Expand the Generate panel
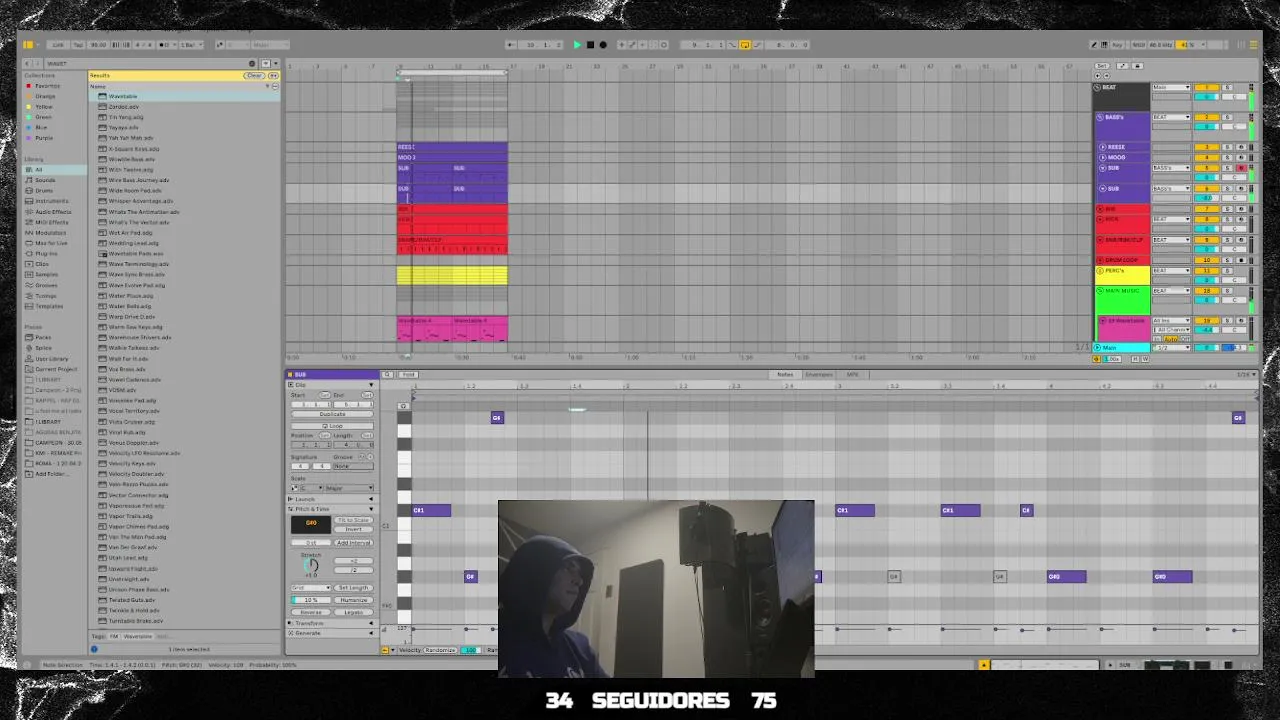The height and width of the screenshot is (720, 1280). click(330, 633)
